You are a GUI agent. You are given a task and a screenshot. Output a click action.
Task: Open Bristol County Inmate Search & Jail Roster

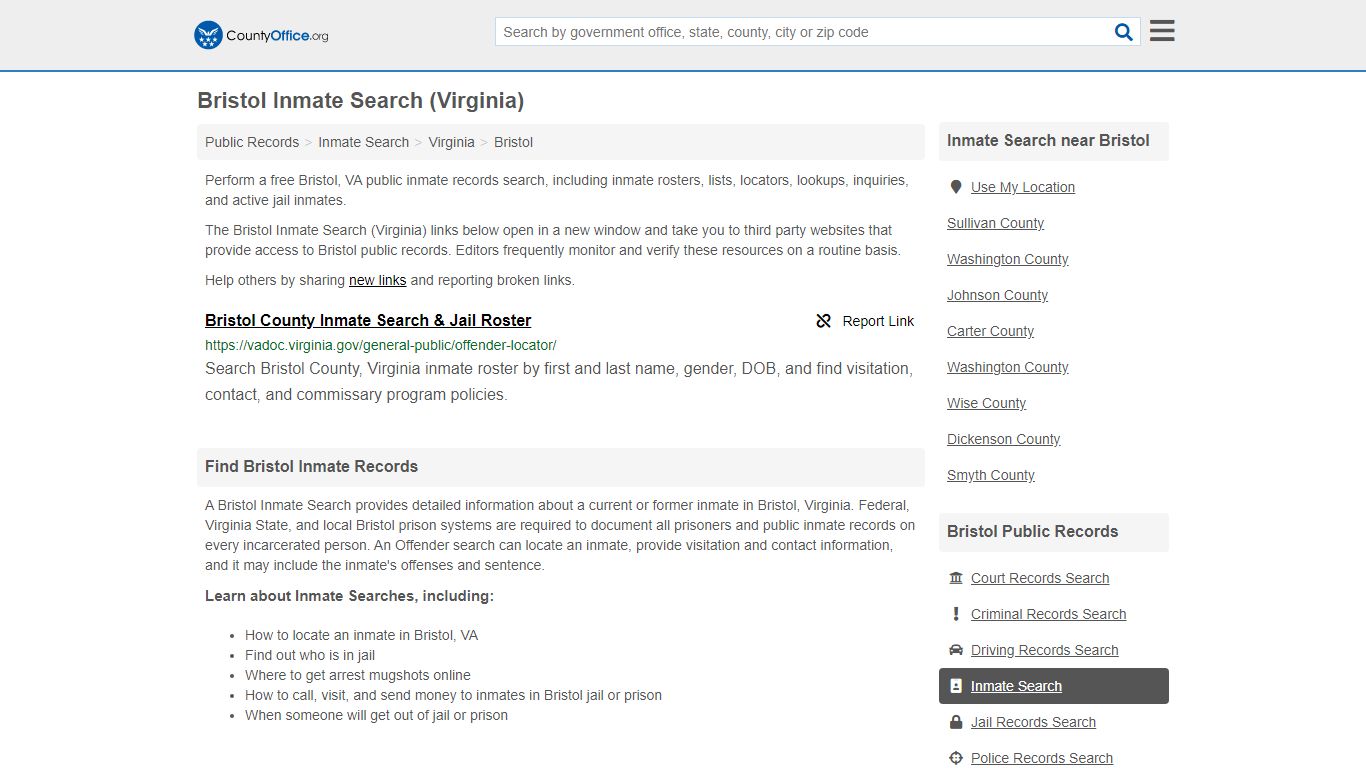368,320
